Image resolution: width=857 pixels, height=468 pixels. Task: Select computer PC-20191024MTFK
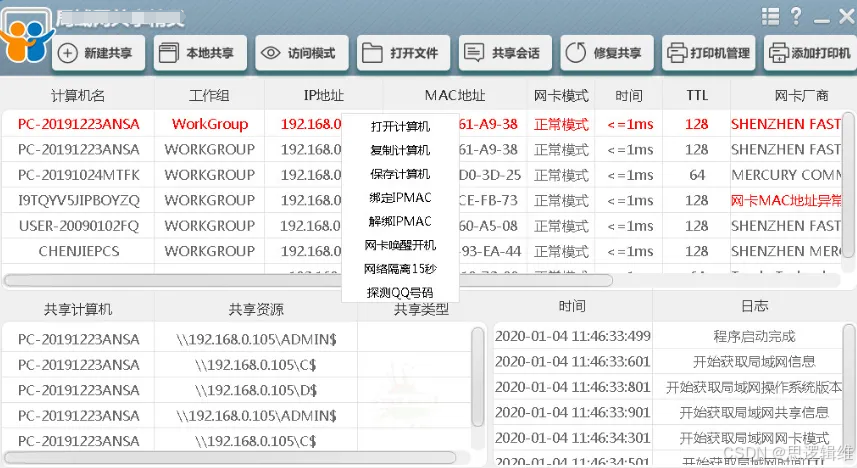pyautogui.click(x=79, y=175)
